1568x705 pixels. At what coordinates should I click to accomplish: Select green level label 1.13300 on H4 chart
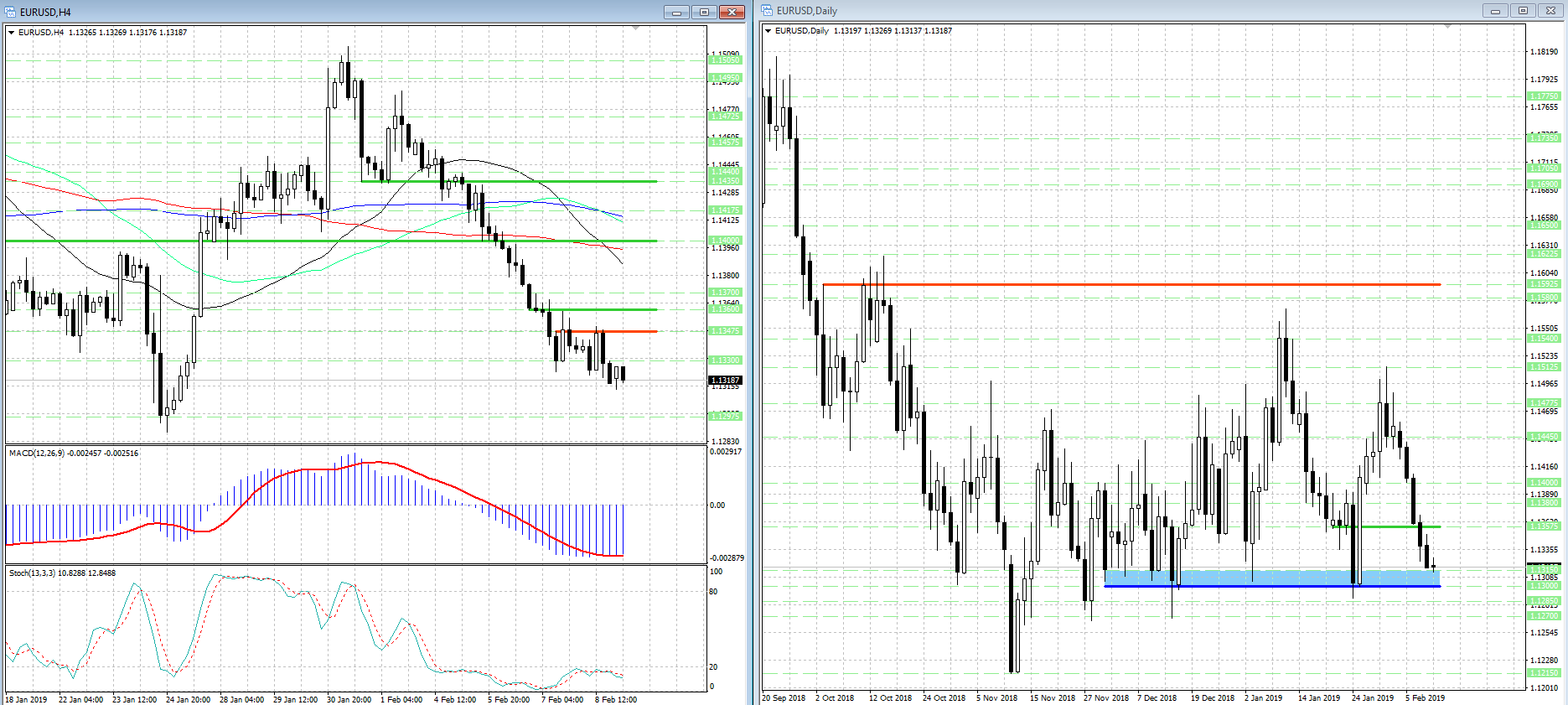coord(726,360)
